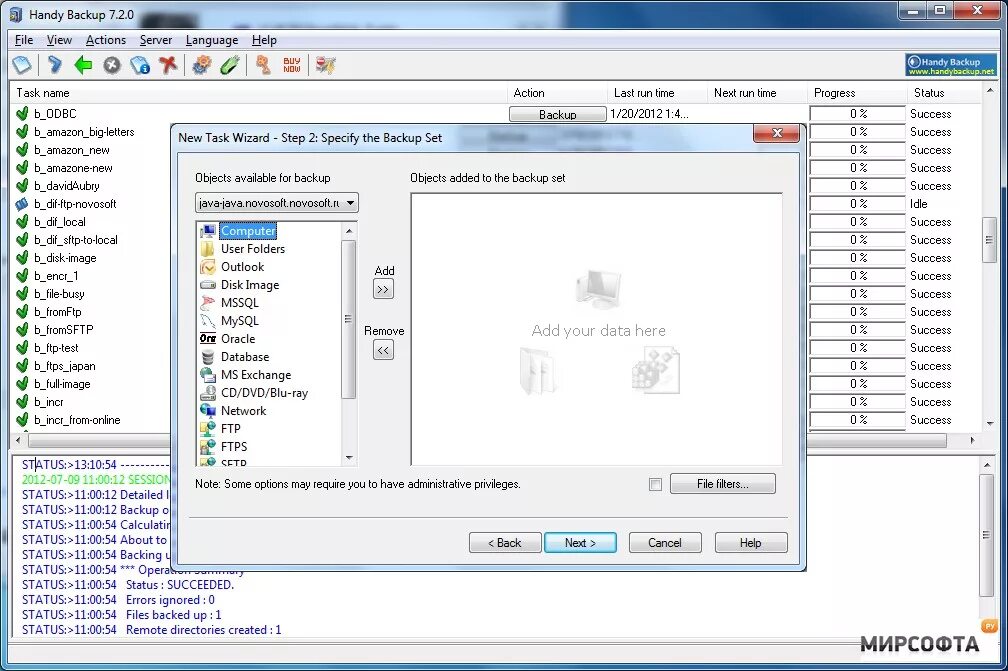Select the b_ftps_japan task
The height and width of the screenshot is (671, 1008).
(64, 366)
